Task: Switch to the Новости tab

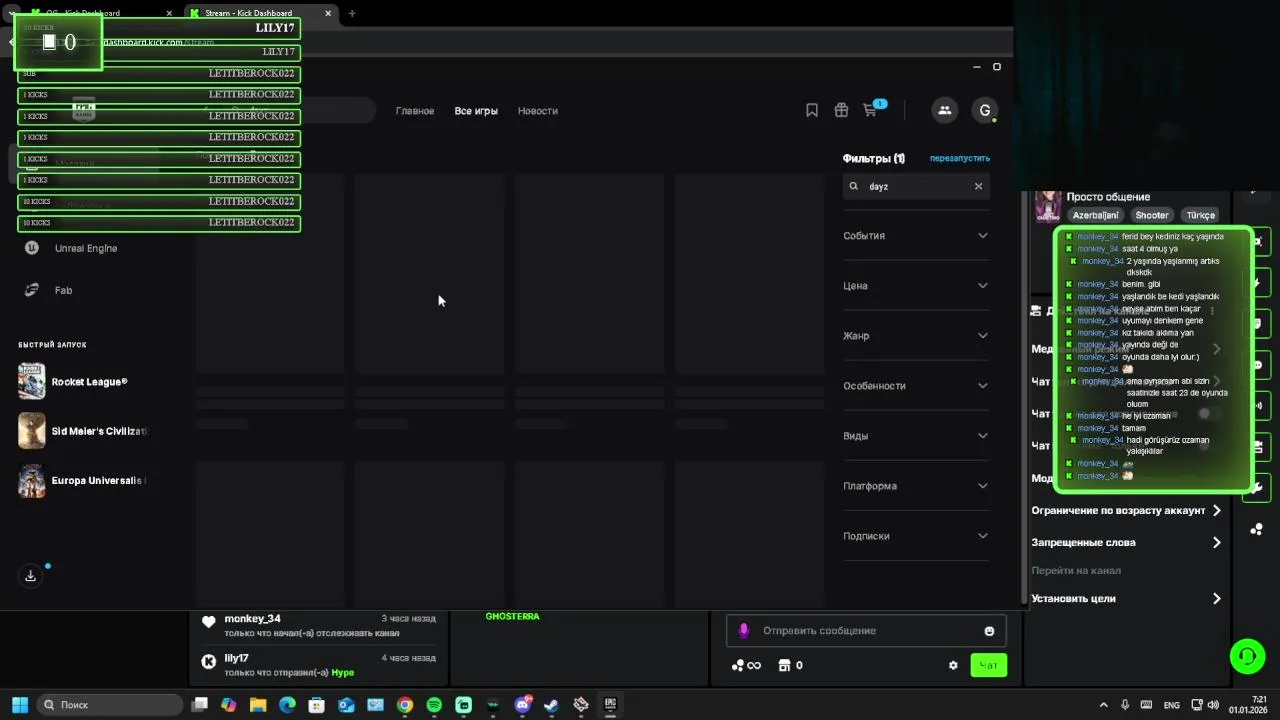Action: tap(538, 111)
